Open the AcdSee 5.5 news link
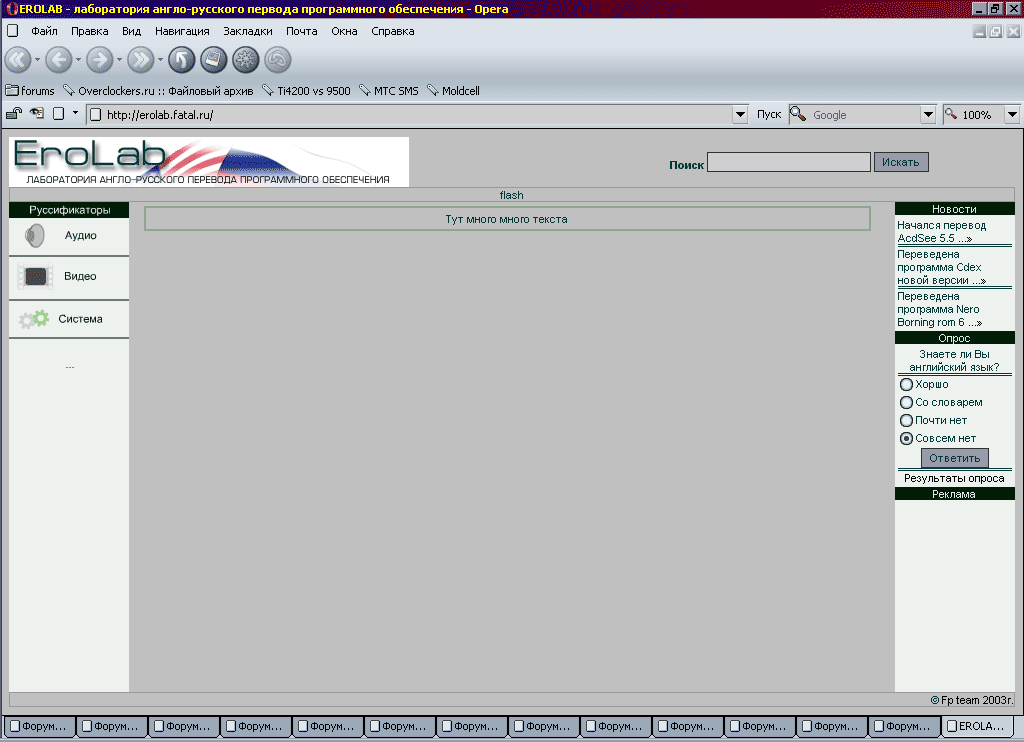The height and width of the screenshot is (742, 1024). [941, 232]
